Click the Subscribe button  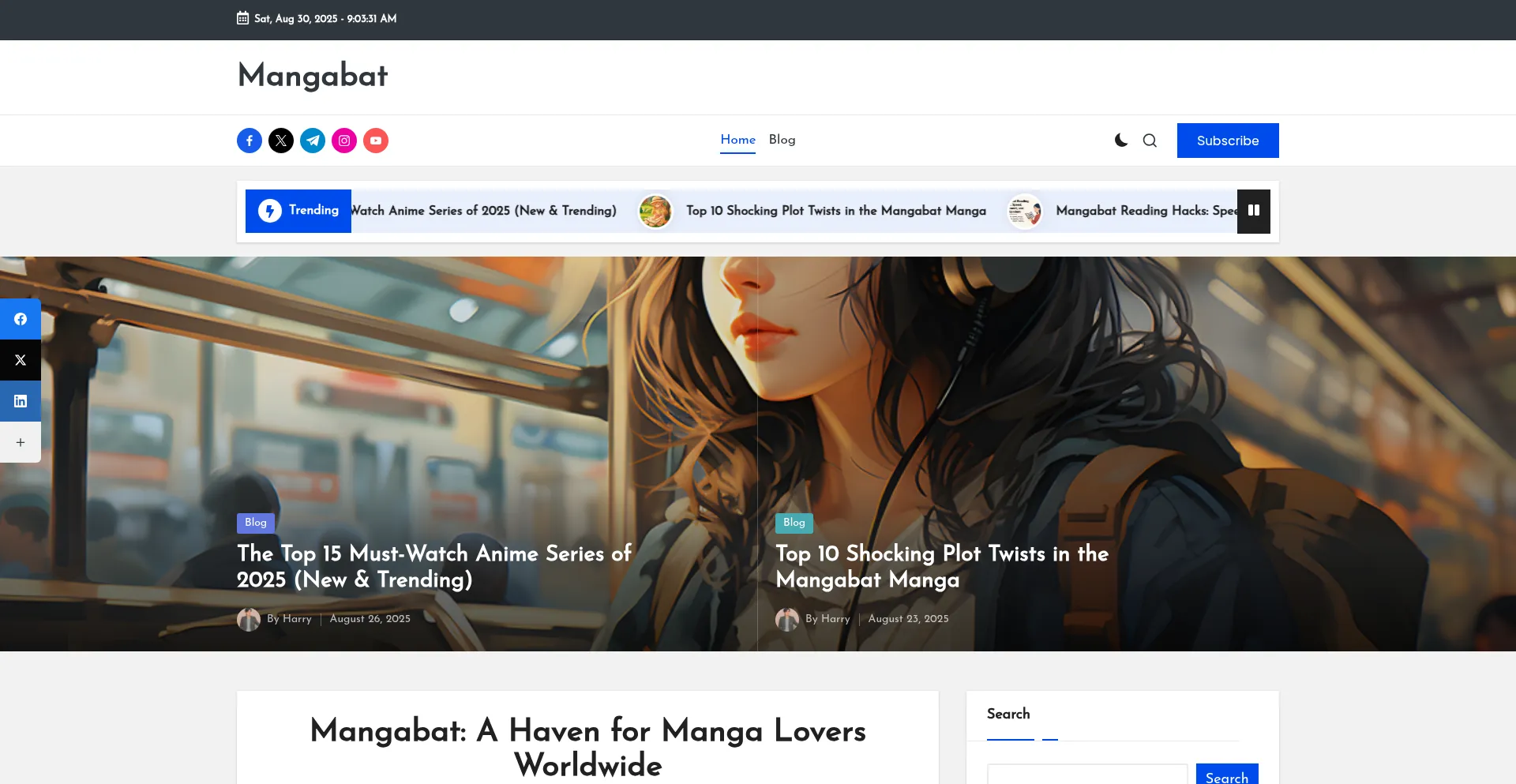[1228, 141]
